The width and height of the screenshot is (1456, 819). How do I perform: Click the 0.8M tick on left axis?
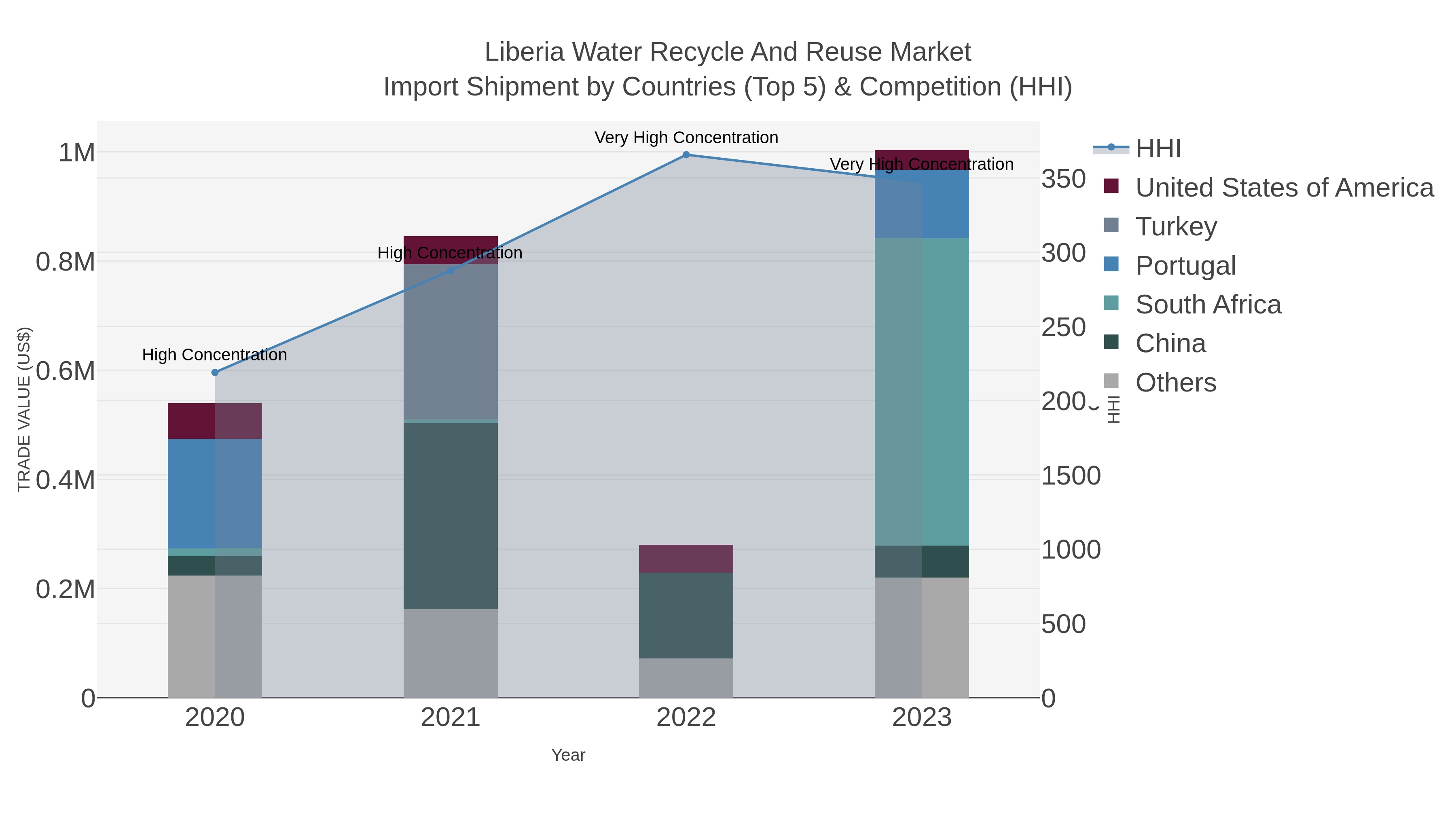(66, 262)
